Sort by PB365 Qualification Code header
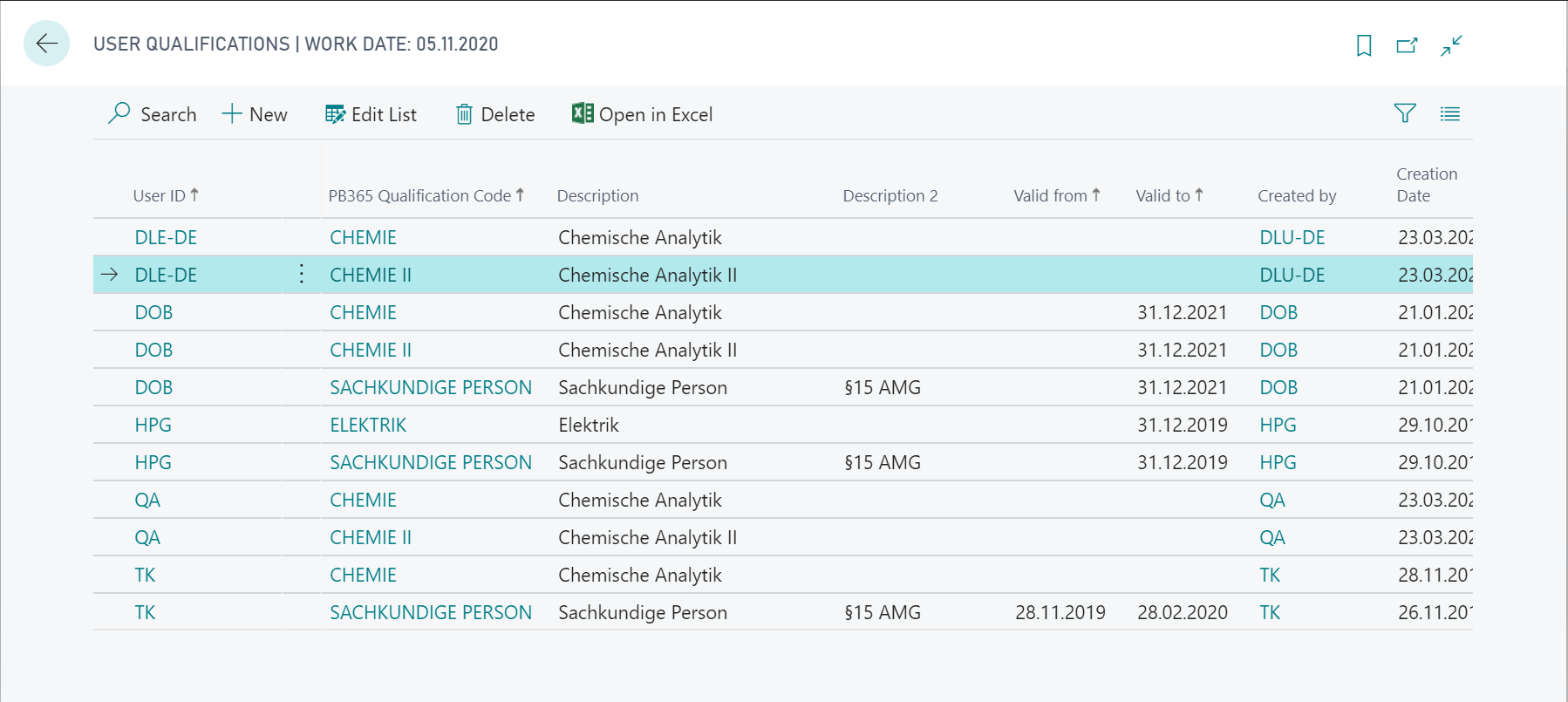Screen dimensions: 1568x702 tap(426, 195)
